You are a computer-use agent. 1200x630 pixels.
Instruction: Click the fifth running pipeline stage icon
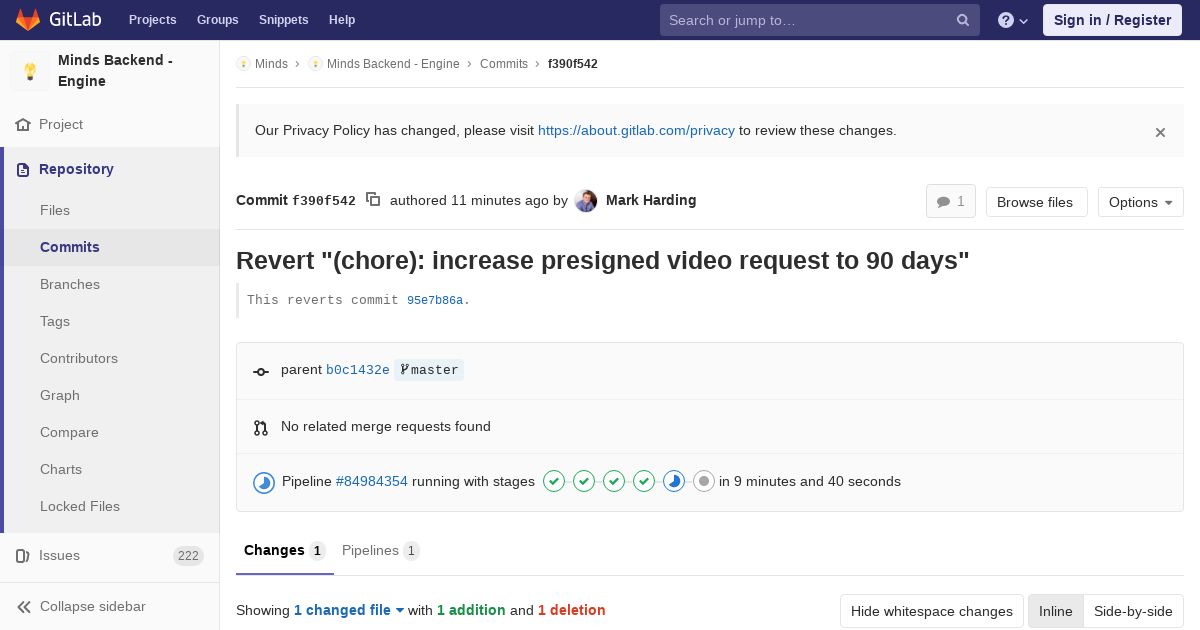point(674,482)
